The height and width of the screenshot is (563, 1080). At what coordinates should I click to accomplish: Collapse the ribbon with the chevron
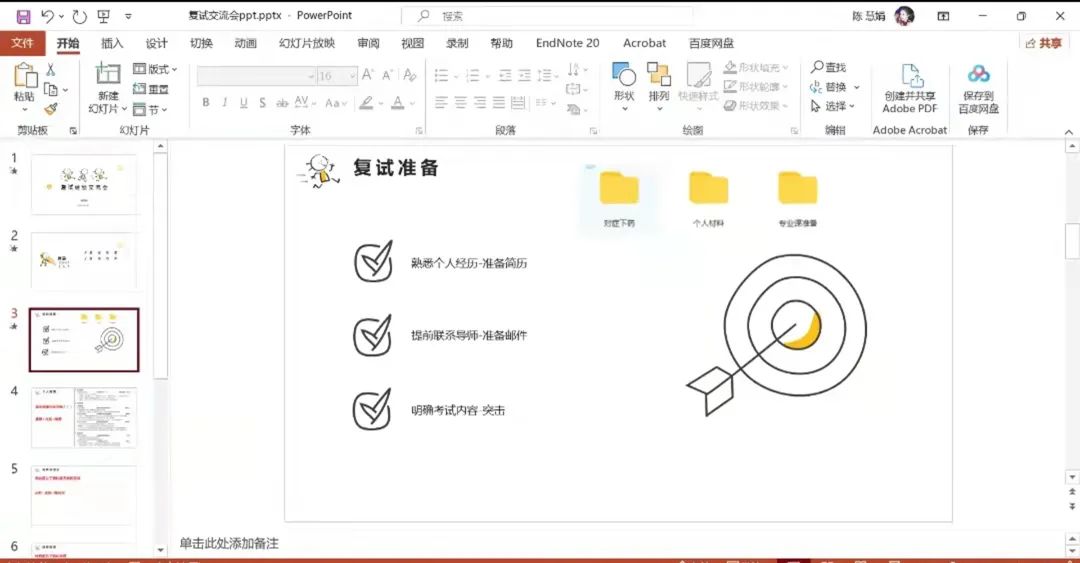point(1068,132)
